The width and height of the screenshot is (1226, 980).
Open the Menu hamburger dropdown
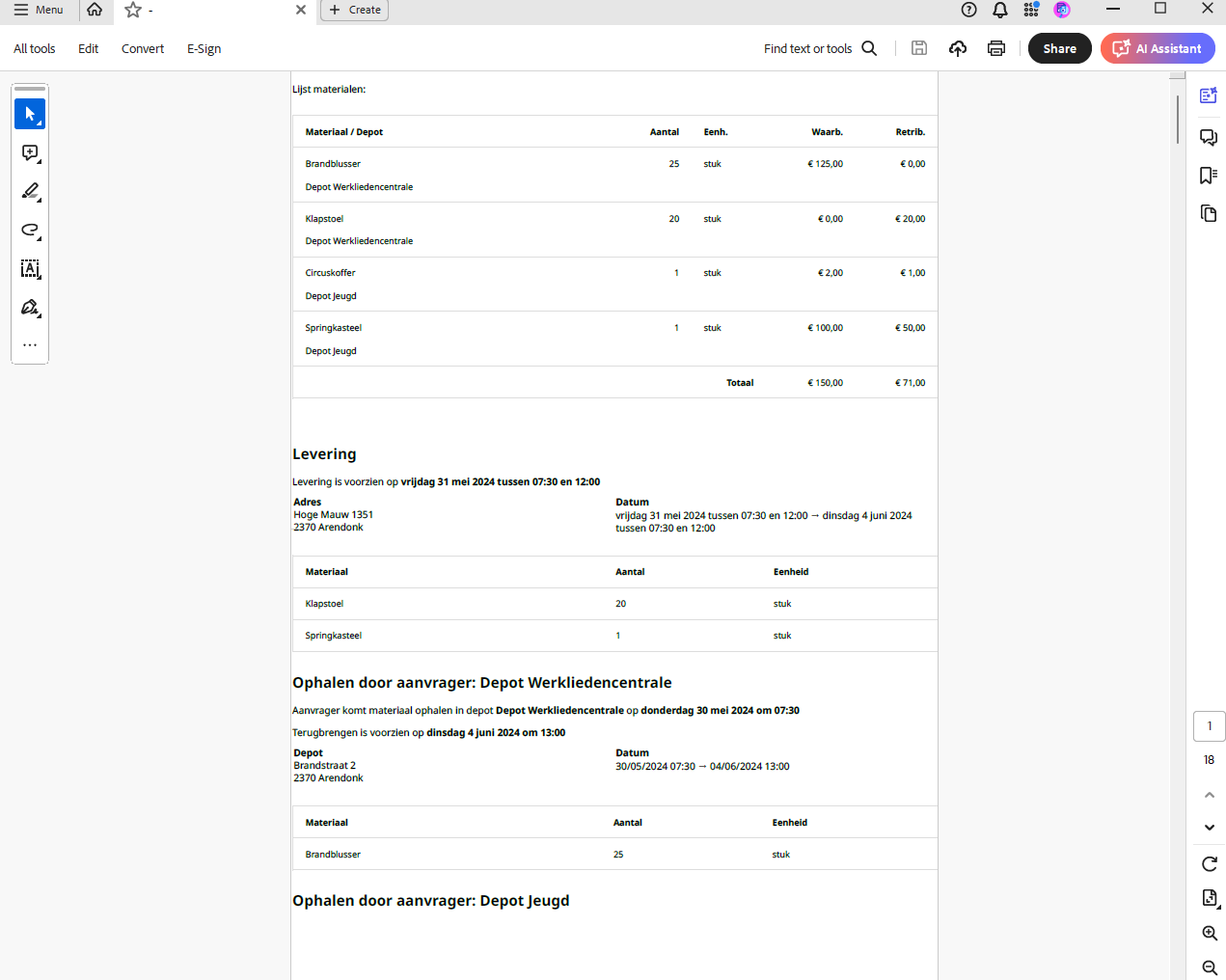click(x=39, y=10)
